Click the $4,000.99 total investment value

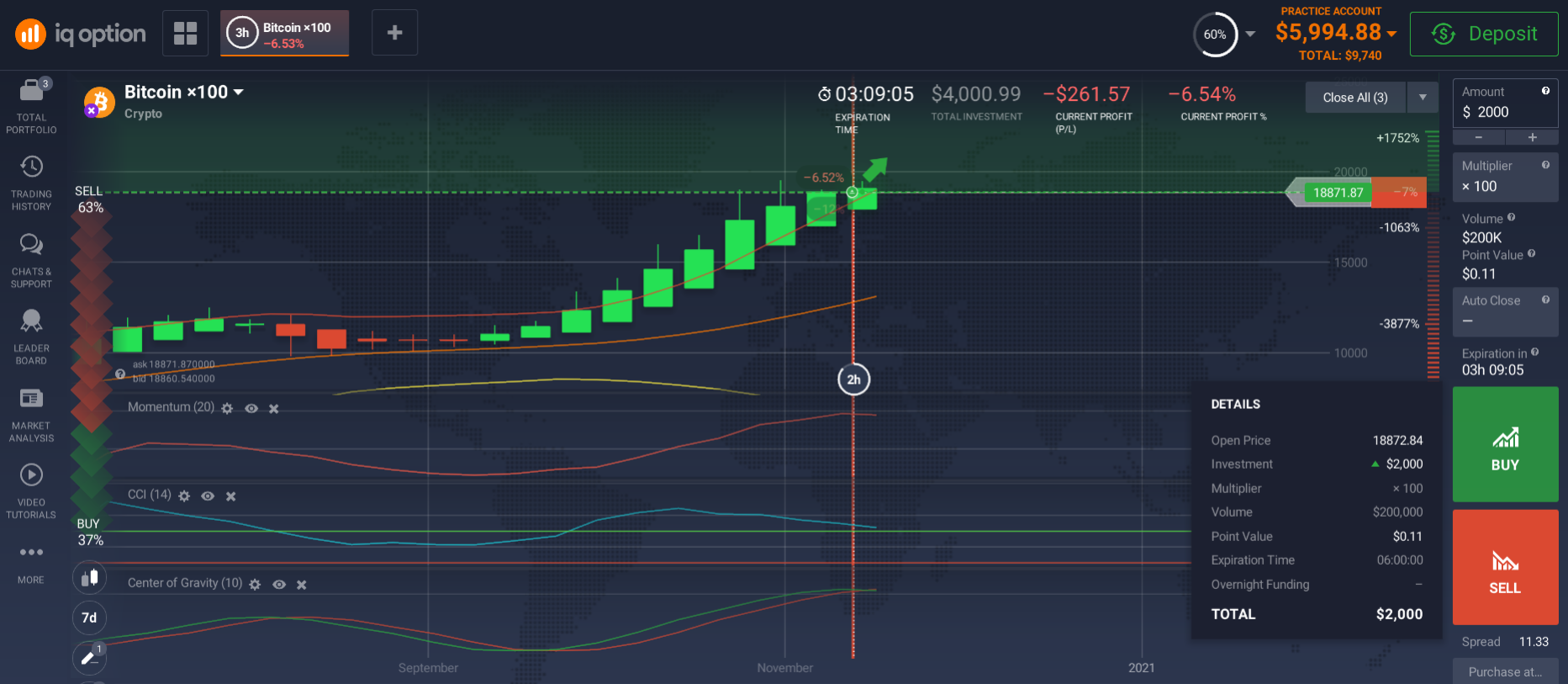(x=976, y=94)
